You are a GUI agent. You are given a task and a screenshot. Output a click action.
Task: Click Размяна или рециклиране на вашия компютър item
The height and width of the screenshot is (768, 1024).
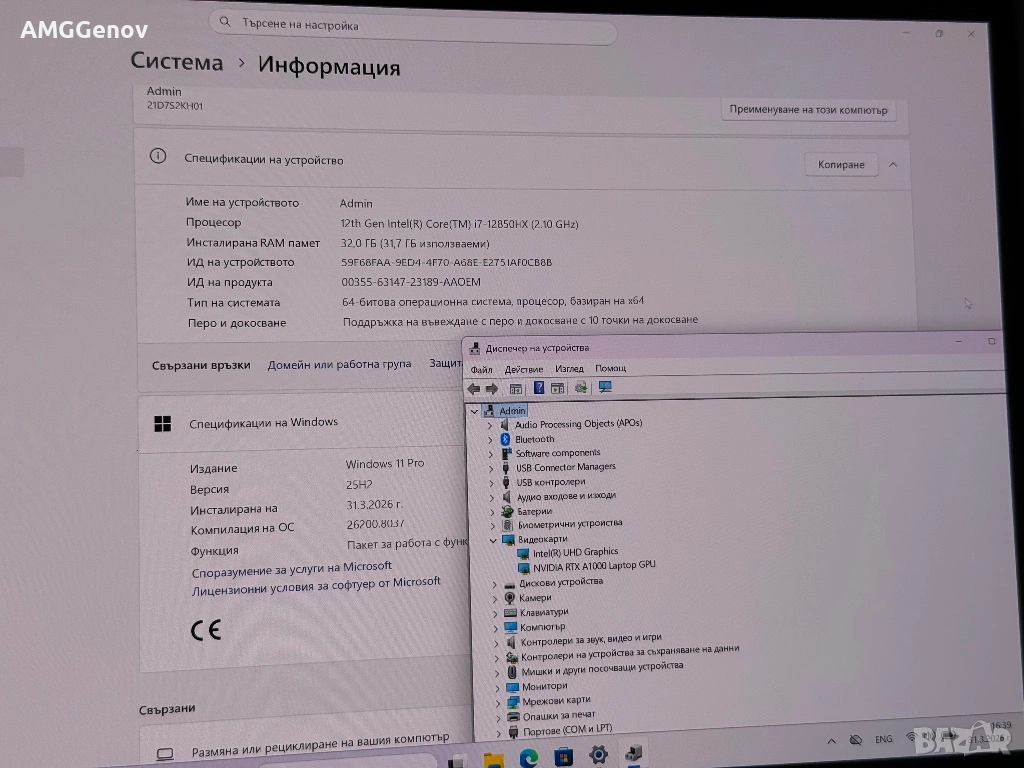320,745
